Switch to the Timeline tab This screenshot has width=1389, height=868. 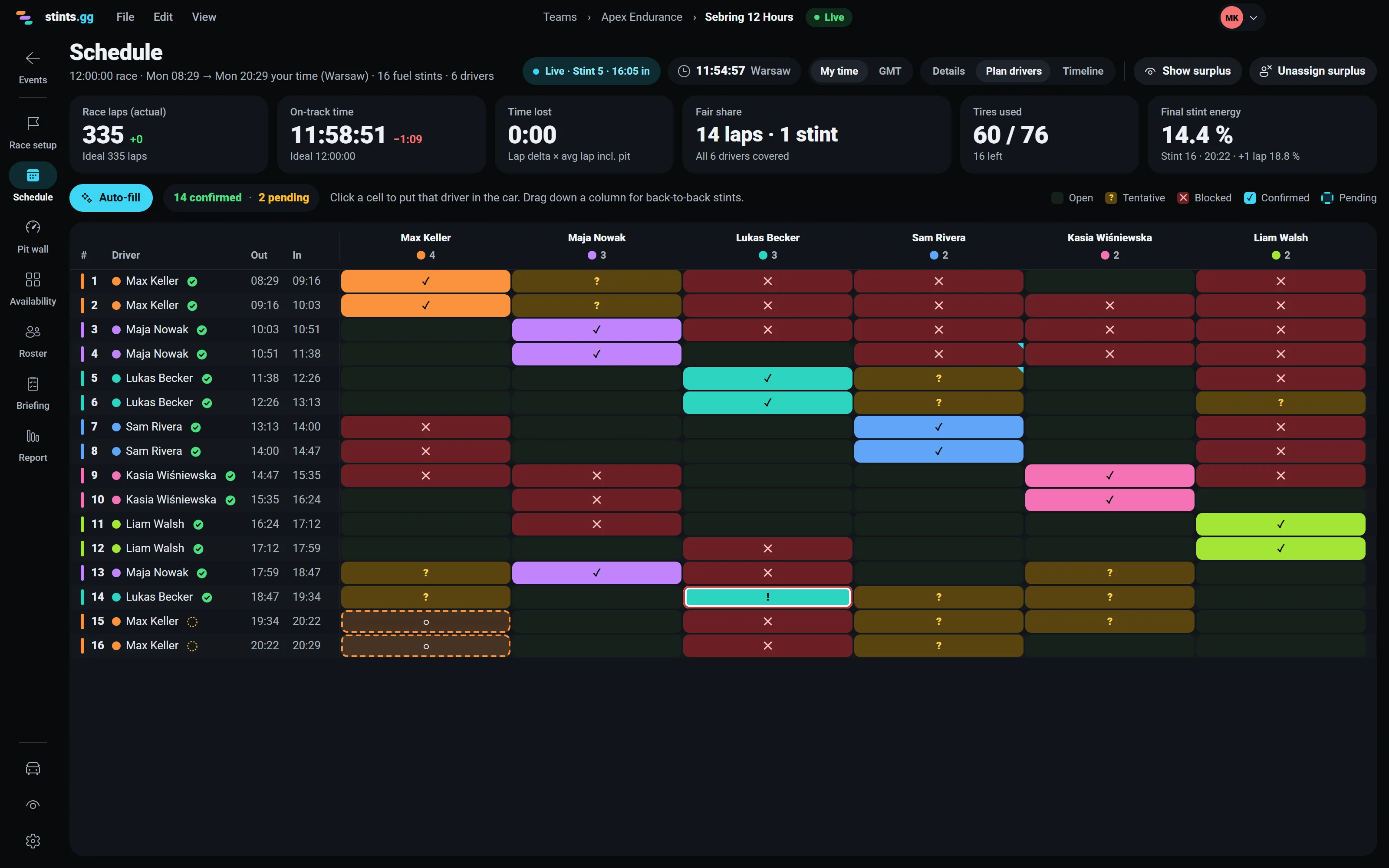coord(1083,71)
